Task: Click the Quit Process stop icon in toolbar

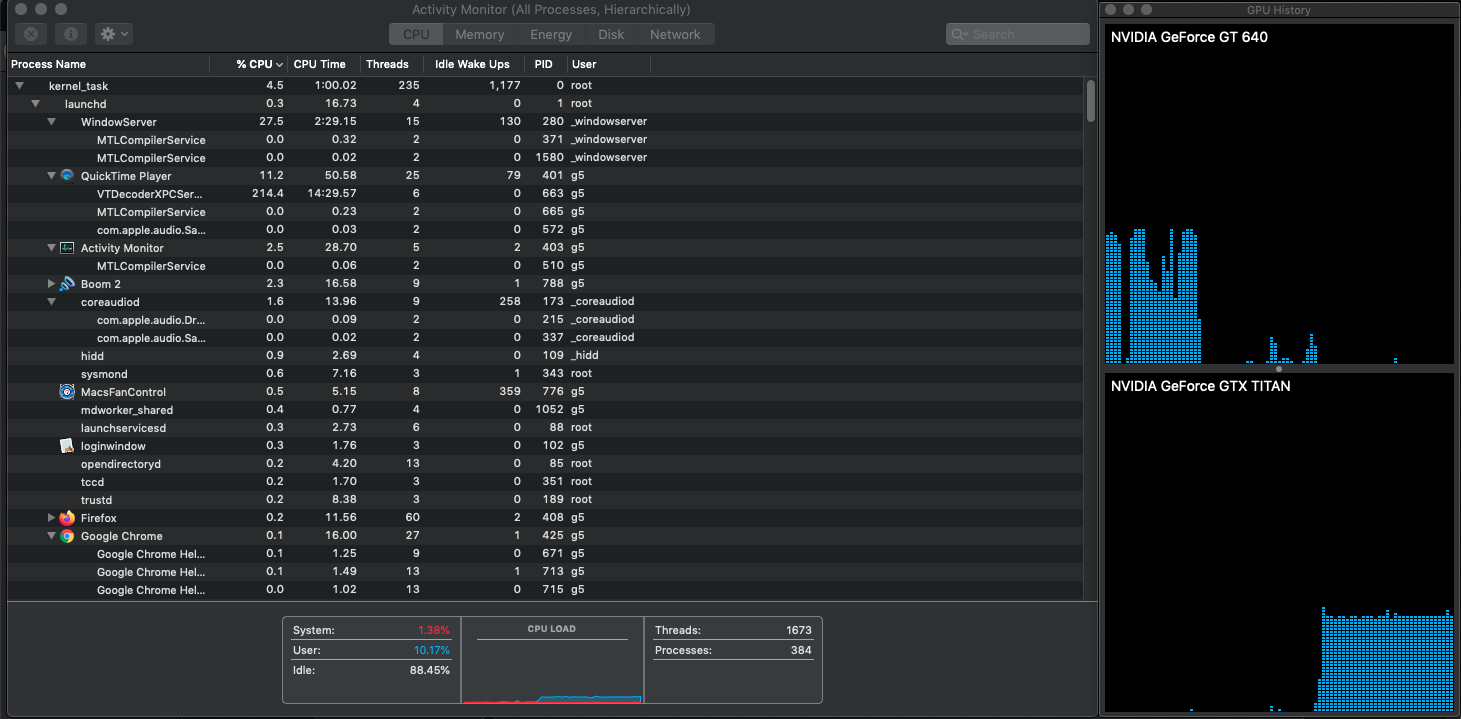Action: point(31,34)
